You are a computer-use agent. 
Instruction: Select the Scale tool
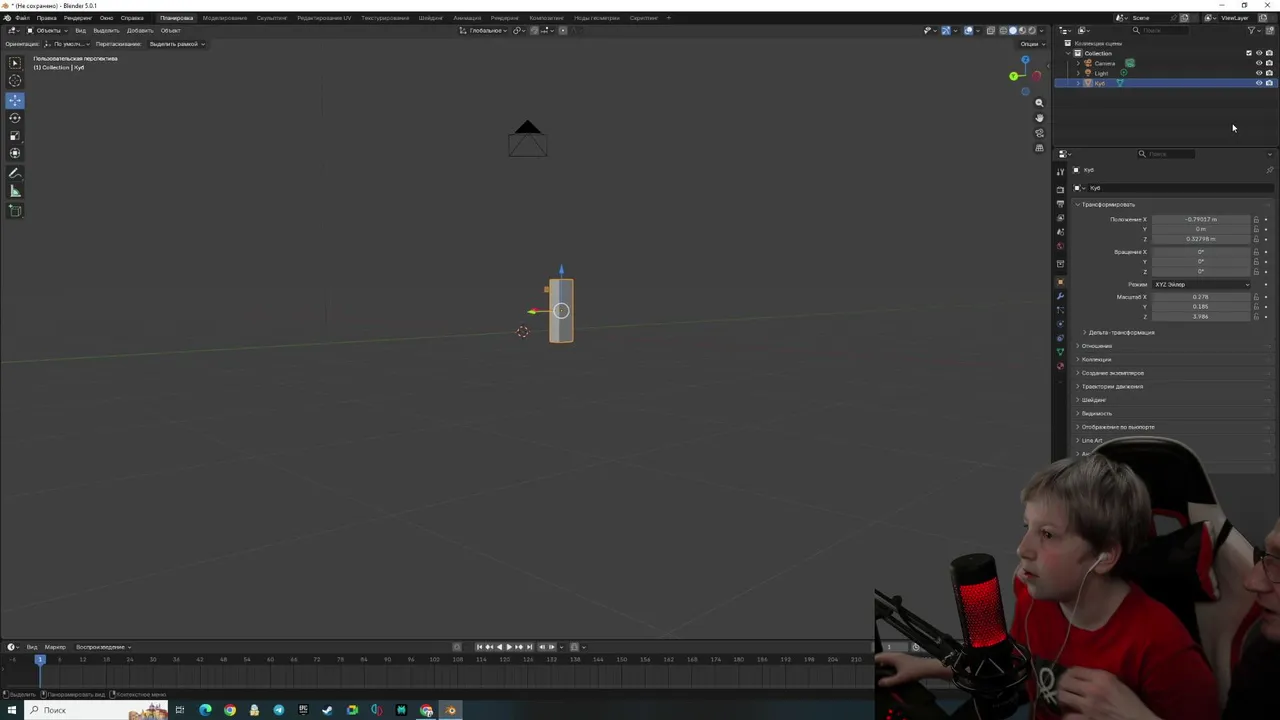click(x=15, y=136)
